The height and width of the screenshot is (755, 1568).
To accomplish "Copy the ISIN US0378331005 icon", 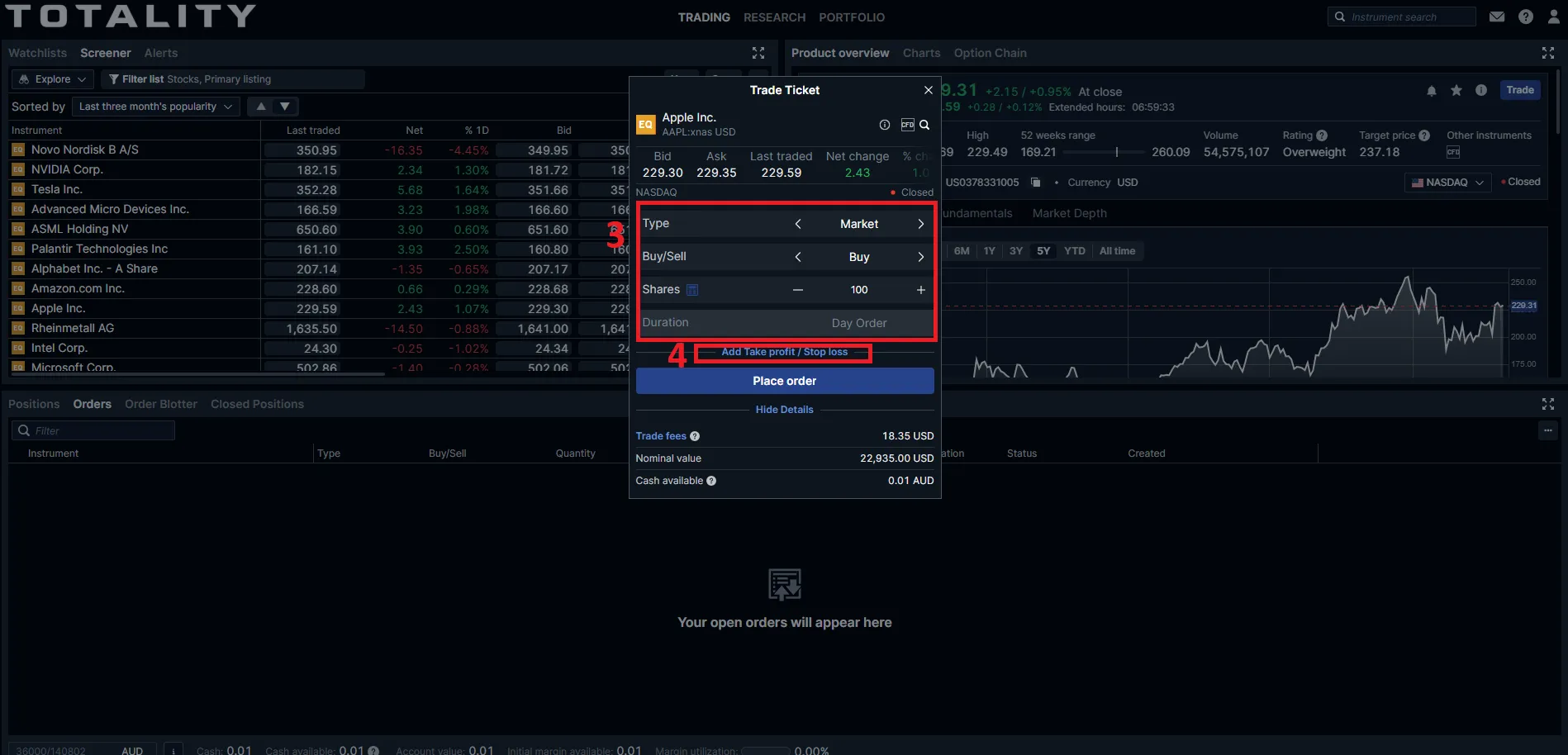I will (x=1035, y=183).
